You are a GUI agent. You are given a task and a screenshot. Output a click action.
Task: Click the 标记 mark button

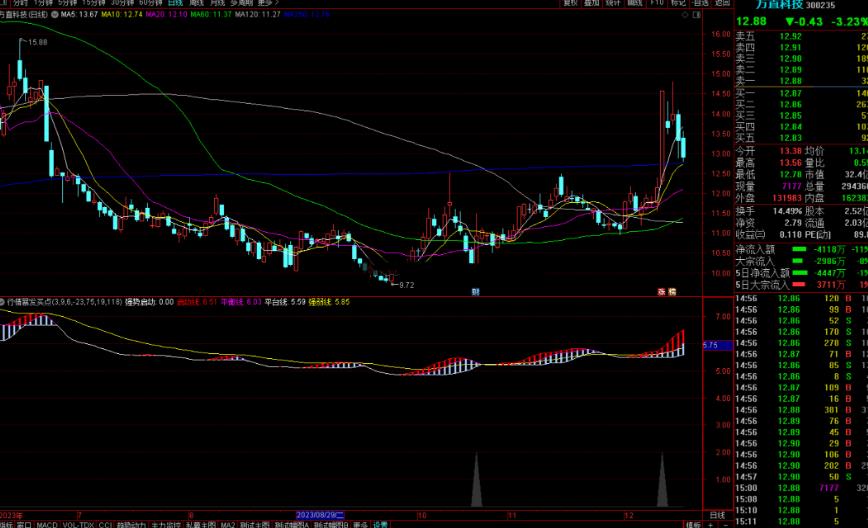(679, 3)
